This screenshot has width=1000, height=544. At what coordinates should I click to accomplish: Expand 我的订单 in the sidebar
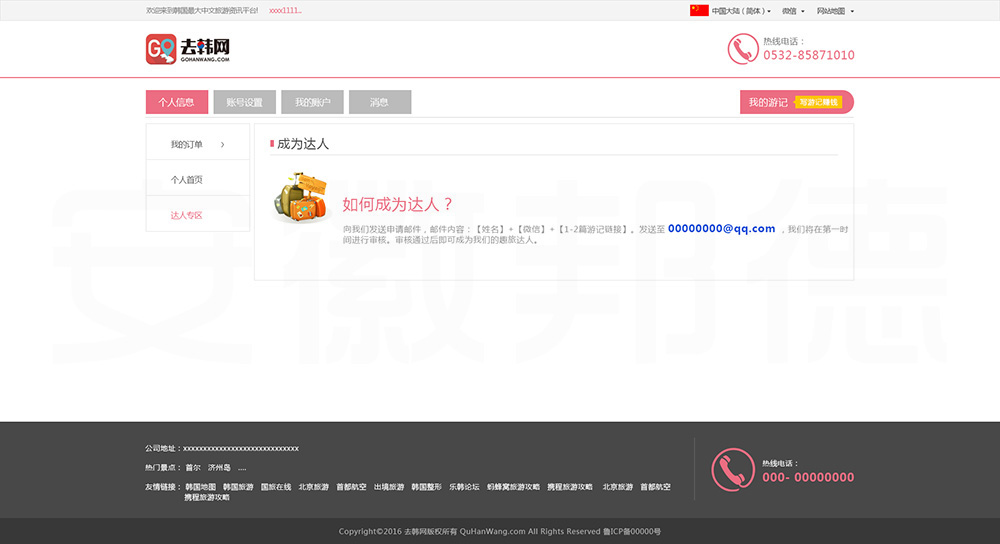tap(197, 145)
